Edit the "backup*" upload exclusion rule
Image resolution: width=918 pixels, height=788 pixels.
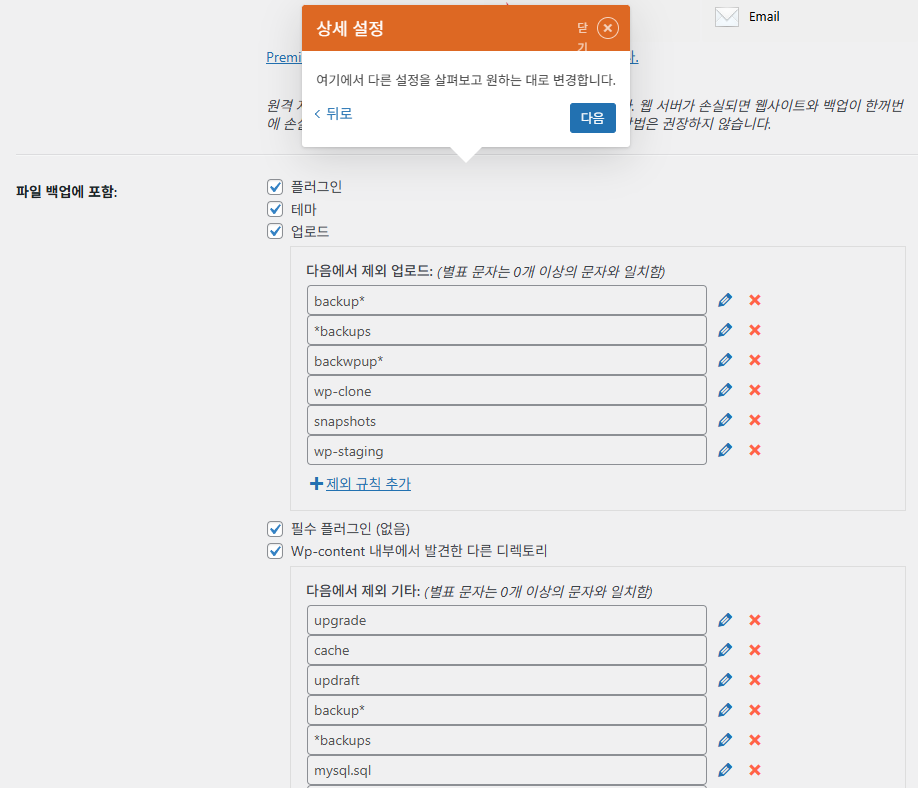click(724, 299)
